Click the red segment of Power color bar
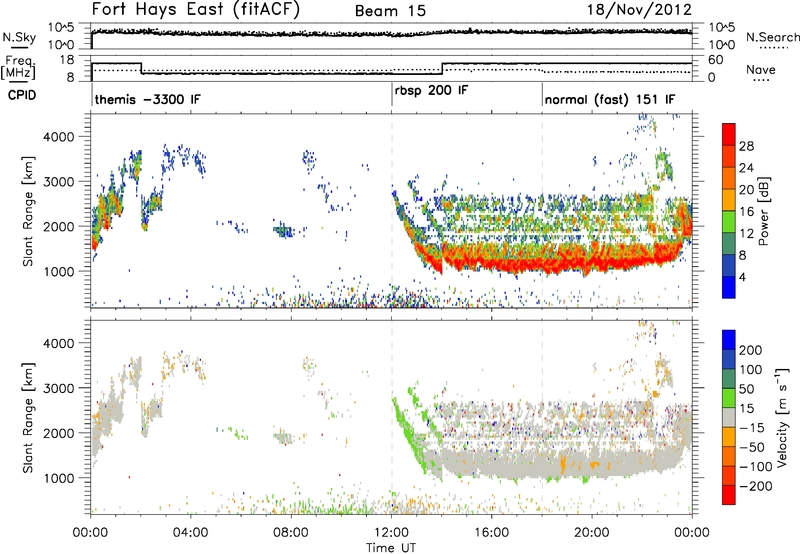Viewport: 800px width, 554px height. pos(729,134)
